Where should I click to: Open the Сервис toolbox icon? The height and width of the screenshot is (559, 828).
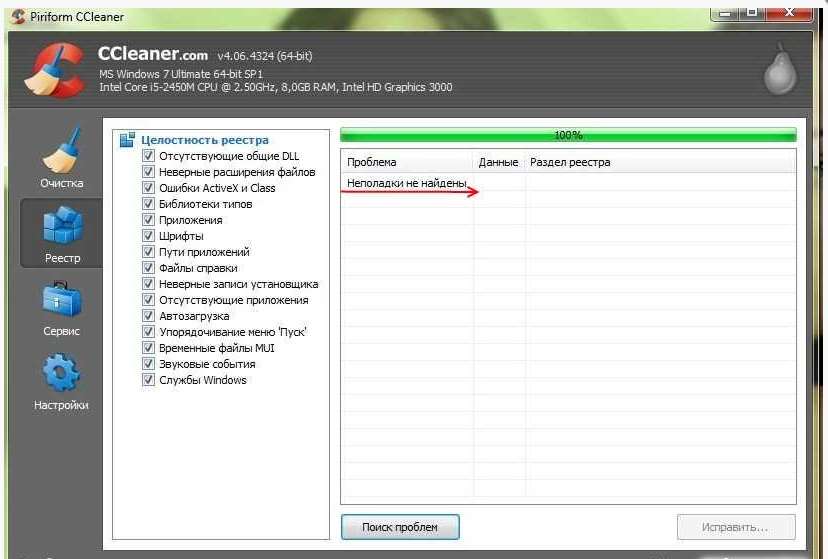tap(62, 300)
